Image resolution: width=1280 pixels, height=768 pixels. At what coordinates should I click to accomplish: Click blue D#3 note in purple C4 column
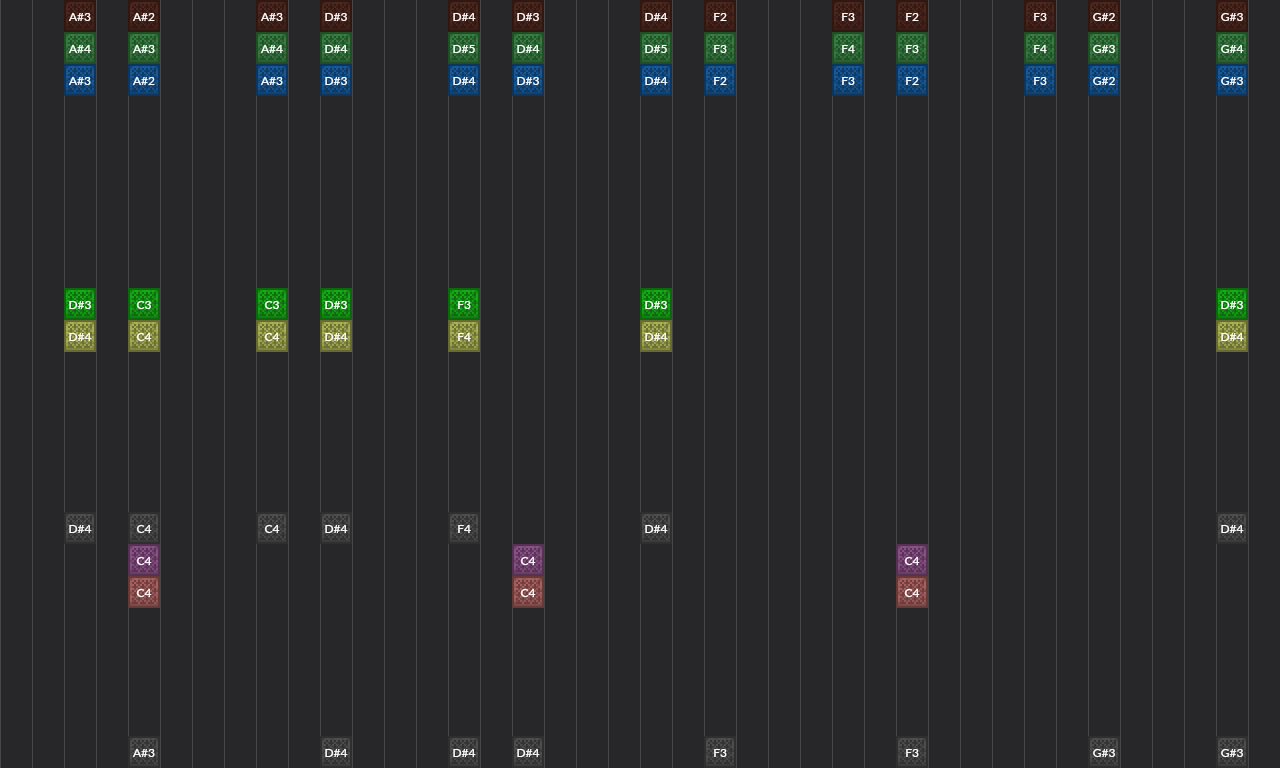click(528, 81)
